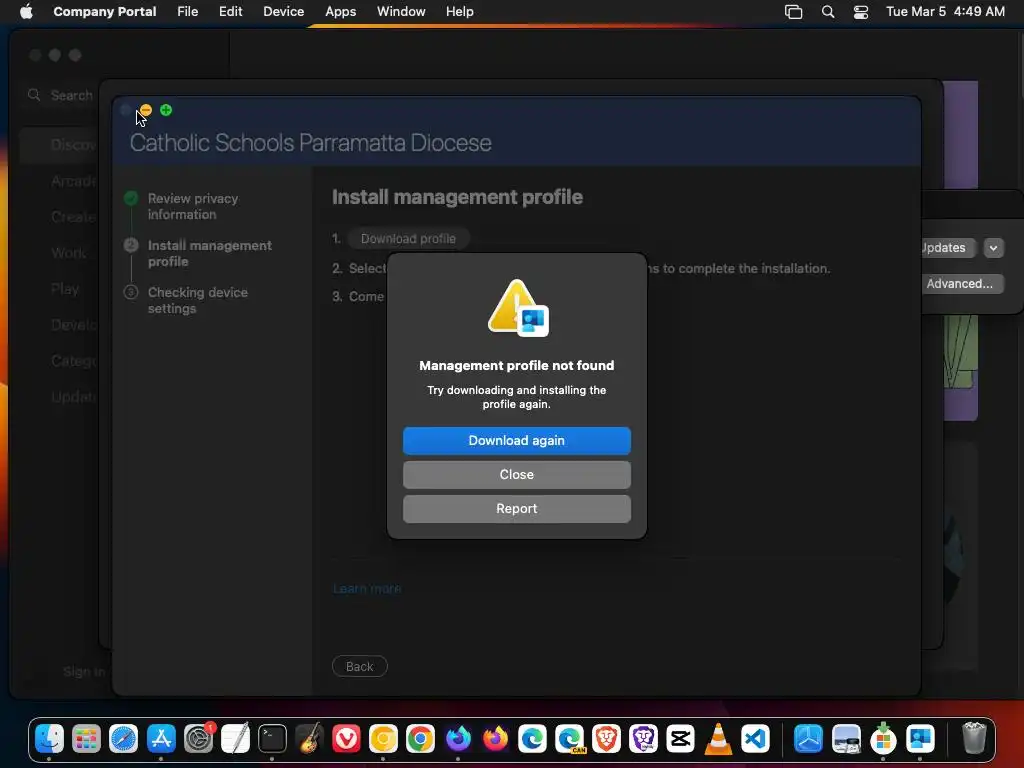Viewport: 1024px width, 768px height.
Task: Expand the dropdown arrow next to Updates
Action: point(993,248)
